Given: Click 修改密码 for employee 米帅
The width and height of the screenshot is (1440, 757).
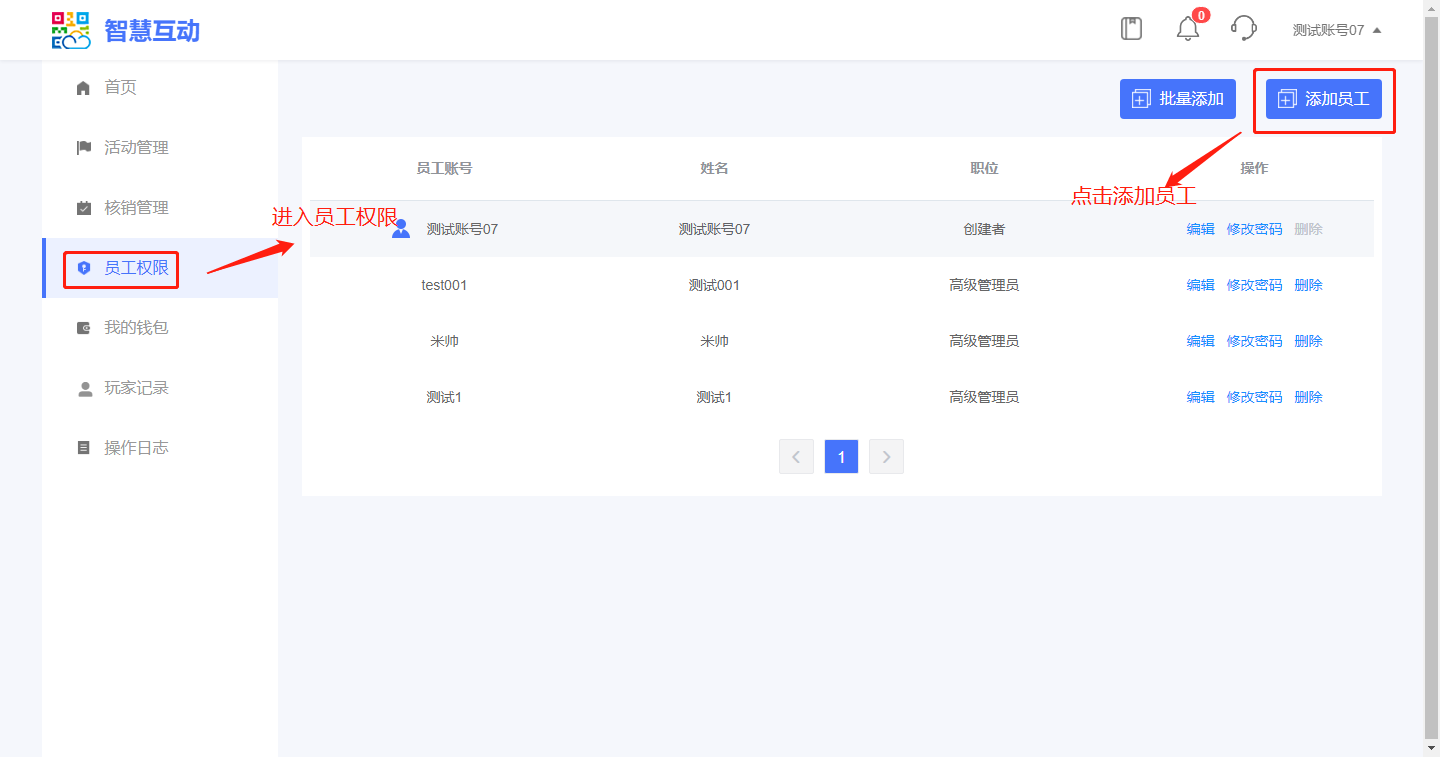Looking at the screenshot, I should [1254, 341].
